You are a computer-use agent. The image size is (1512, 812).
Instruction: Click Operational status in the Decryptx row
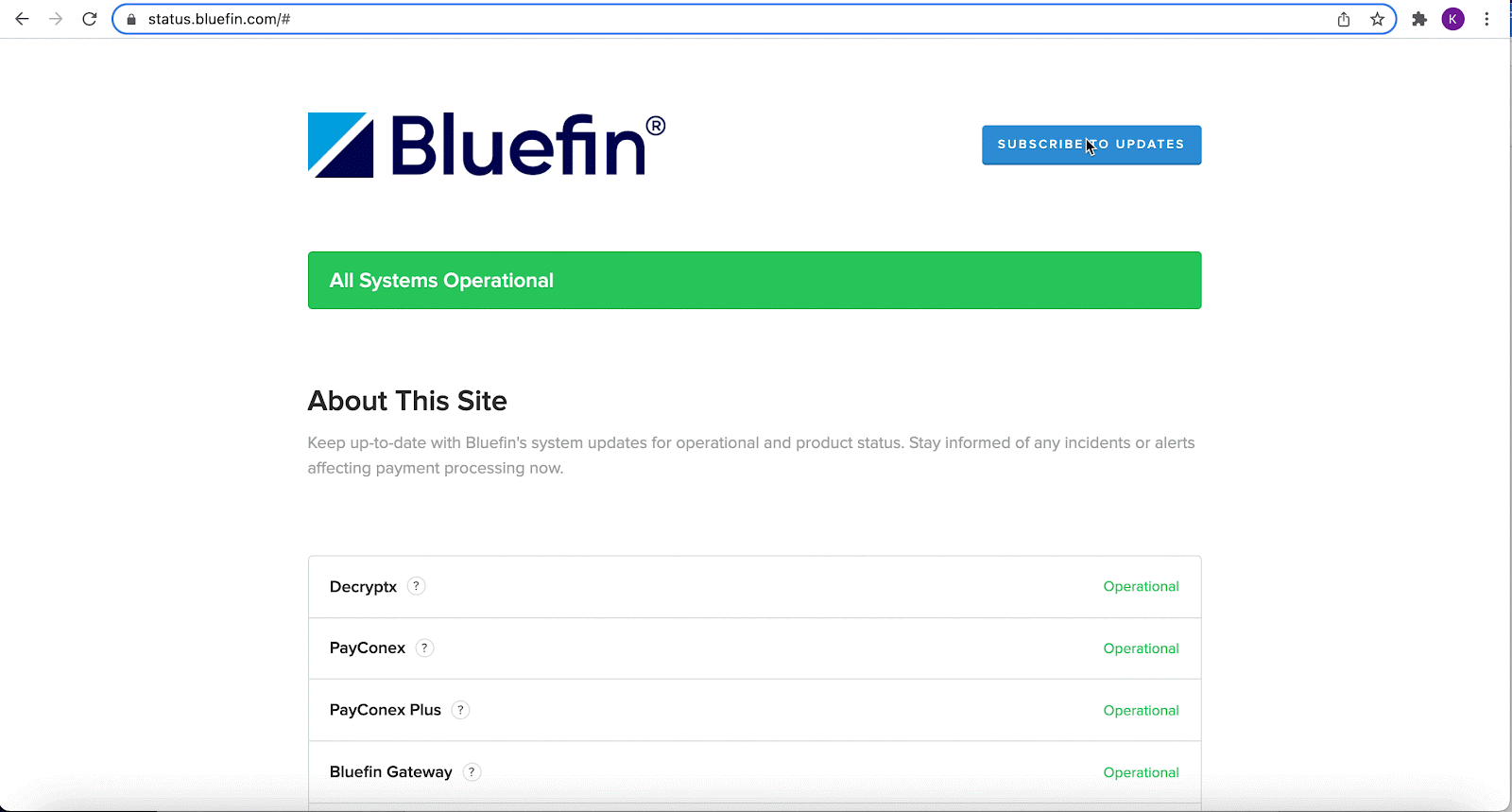1141,586
